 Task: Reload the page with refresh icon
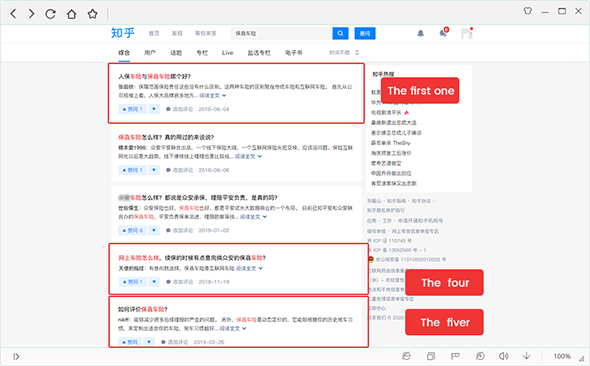(x=50, y=14)
